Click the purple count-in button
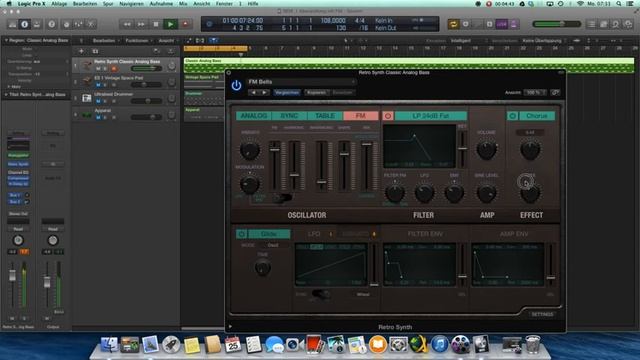This screenshot has height=360, width=640. point(502,24)
